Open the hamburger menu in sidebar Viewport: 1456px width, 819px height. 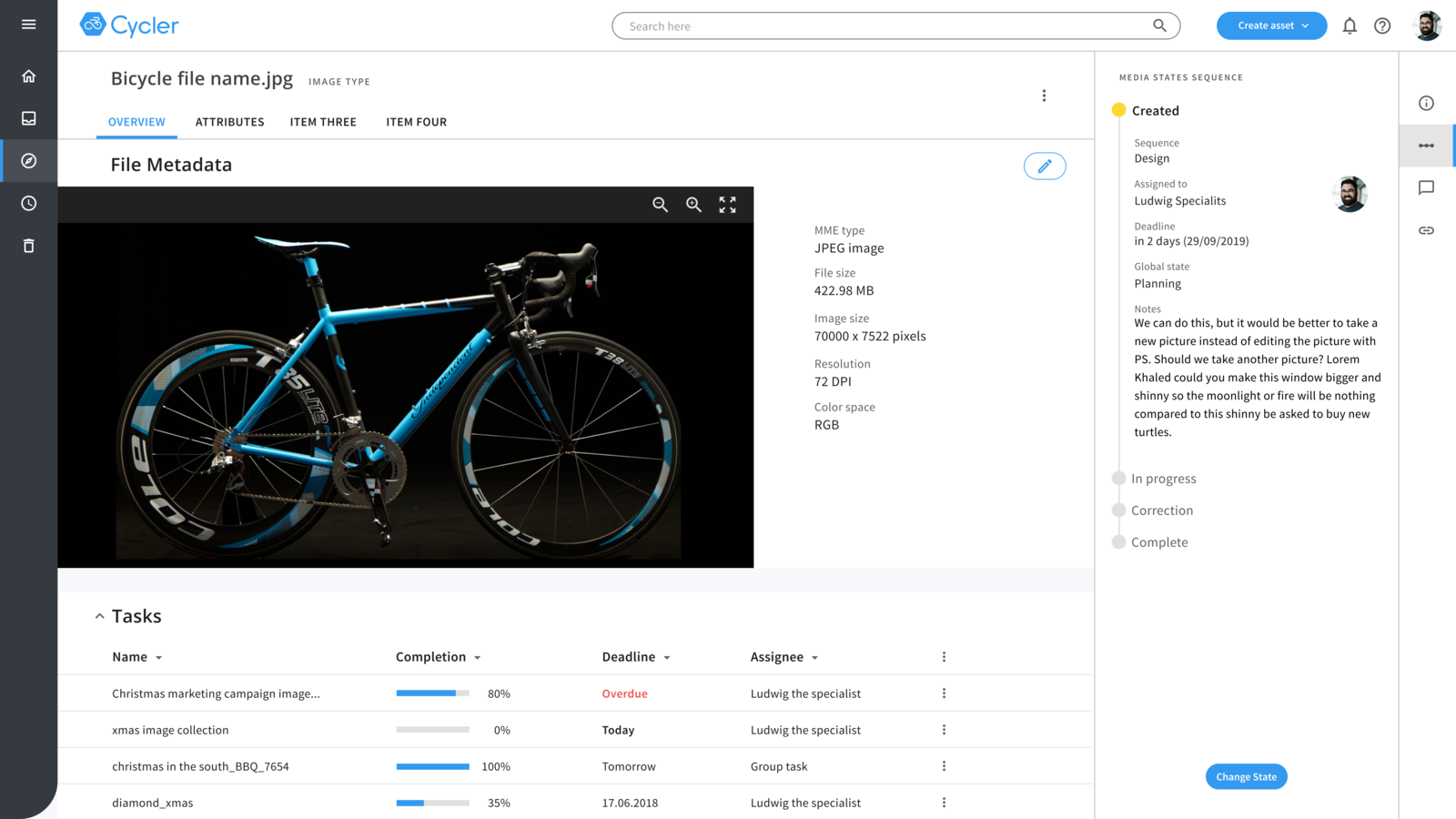[x=28, y=25]
